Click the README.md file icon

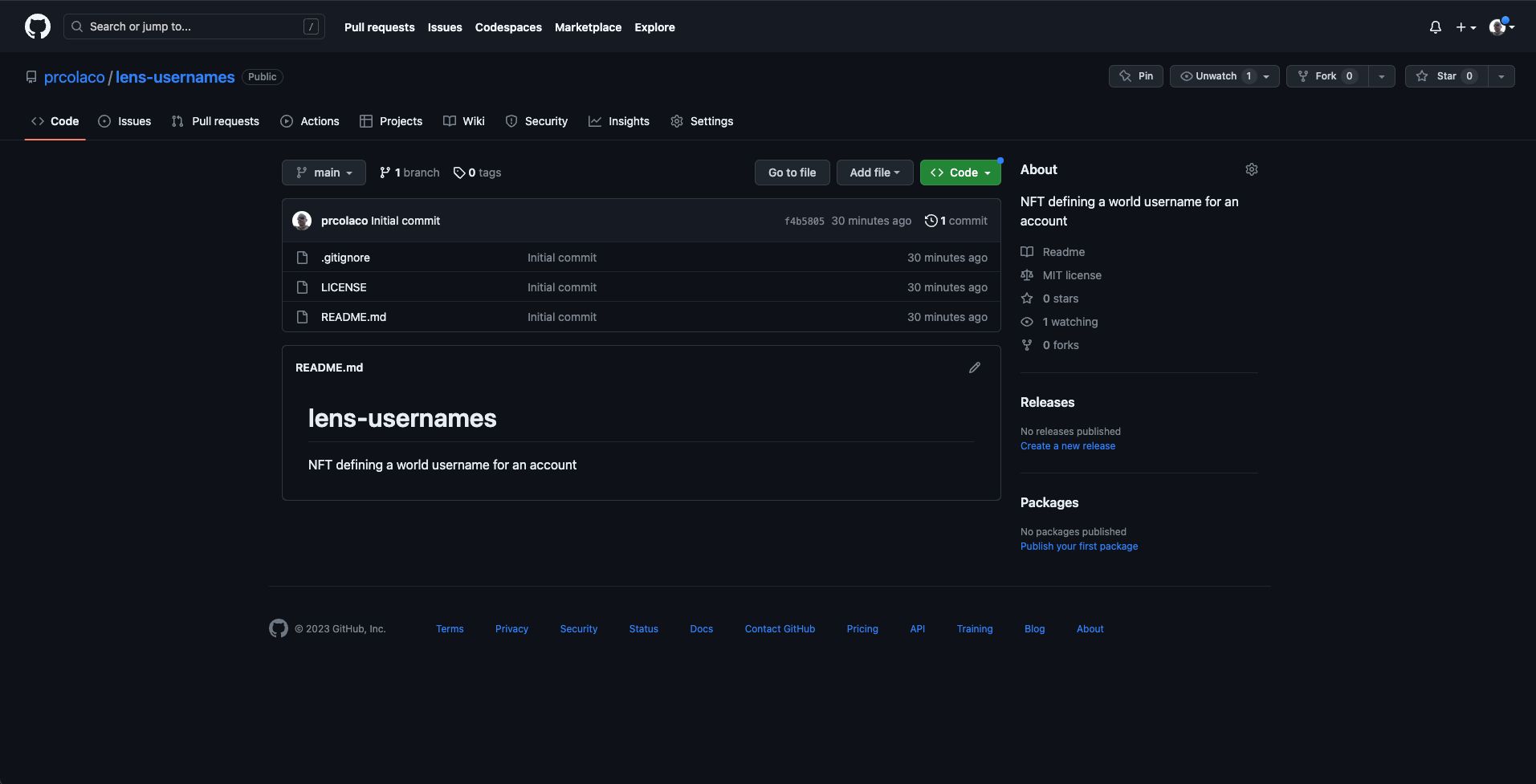(303, 317)
